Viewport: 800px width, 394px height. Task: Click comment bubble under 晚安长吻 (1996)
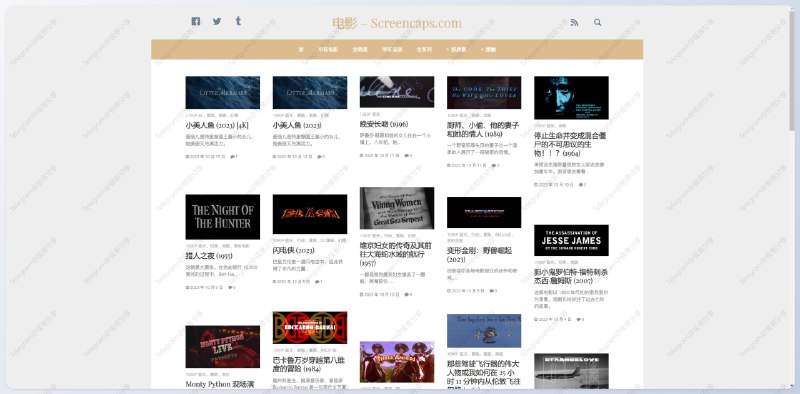click(x=408, y=156)
